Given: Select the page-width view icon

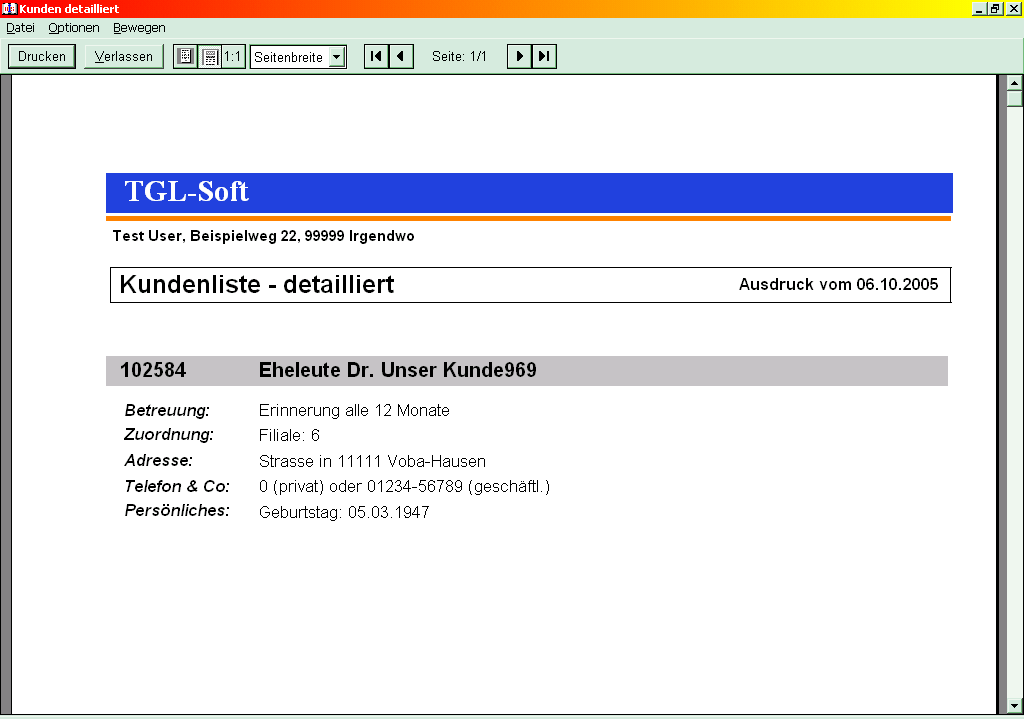Looking at the screenshot, I should click(x=210, y=56).
